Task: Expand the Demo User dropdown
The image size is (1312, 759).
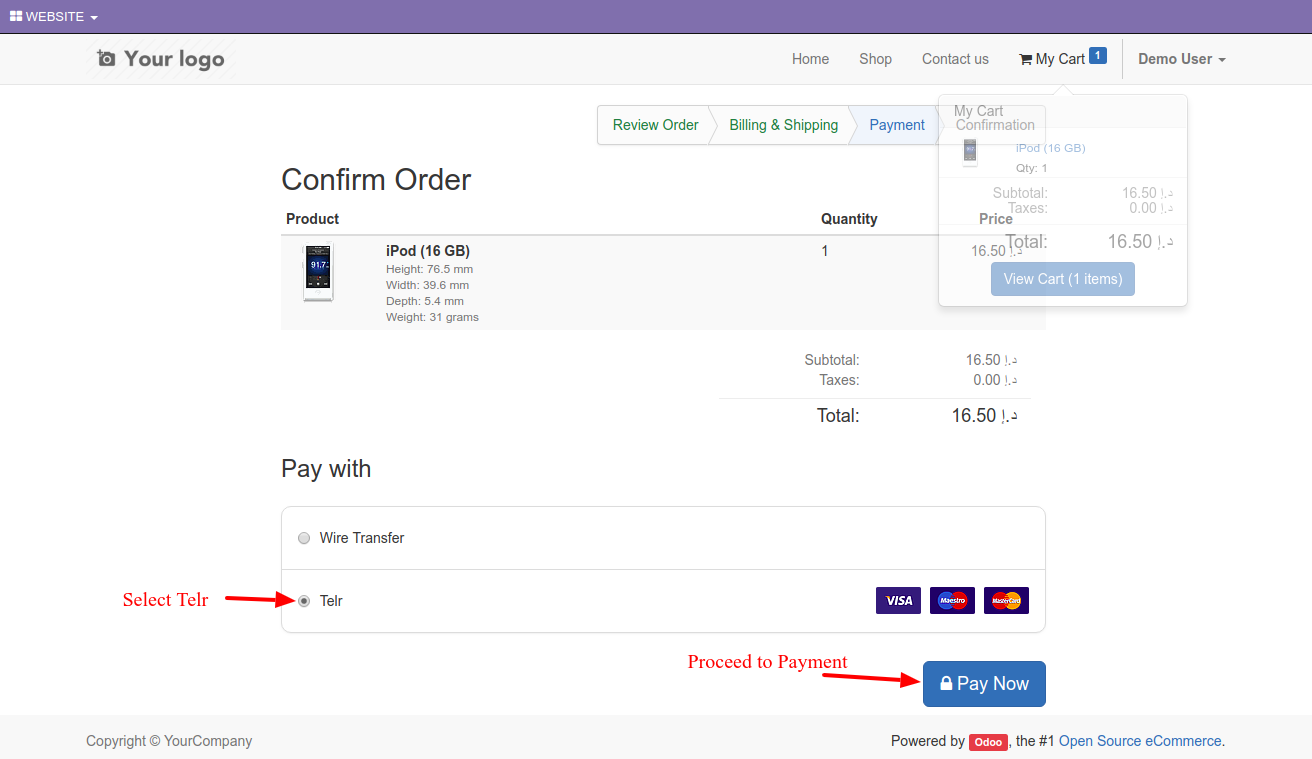Action: pyautogui.click(x=1182, y=59)
